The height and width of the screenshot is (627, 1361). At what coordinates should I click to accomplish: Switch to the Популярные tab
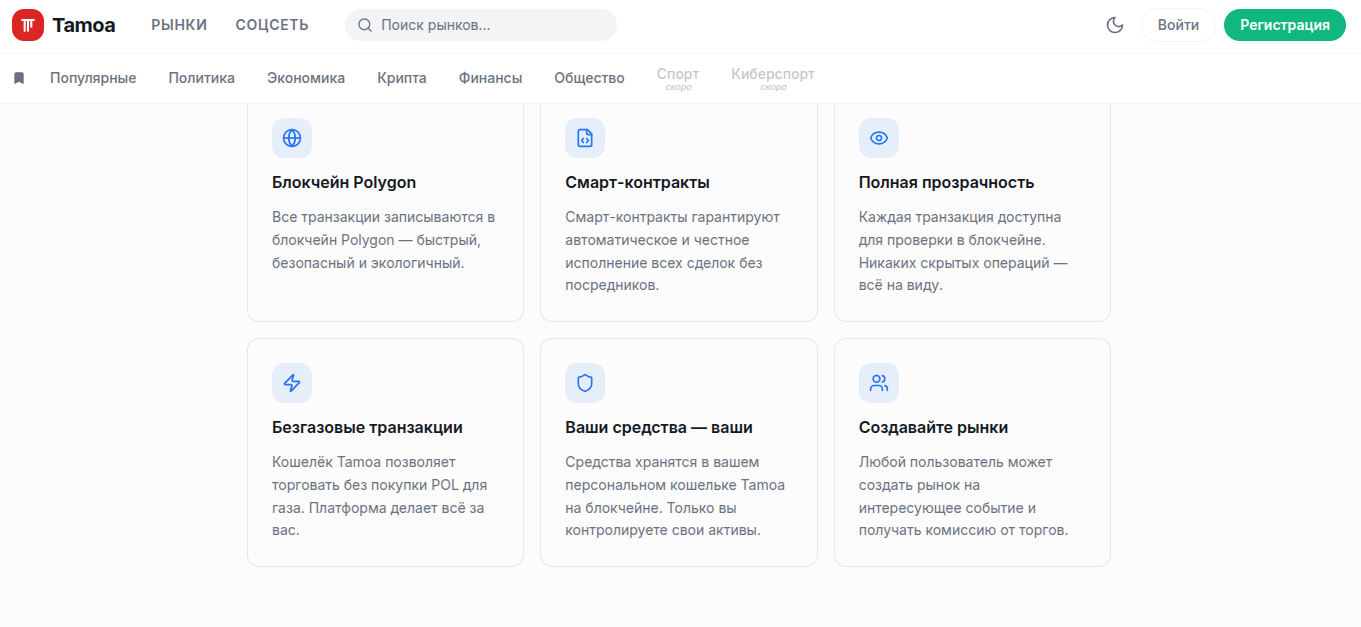coord(93,77)
